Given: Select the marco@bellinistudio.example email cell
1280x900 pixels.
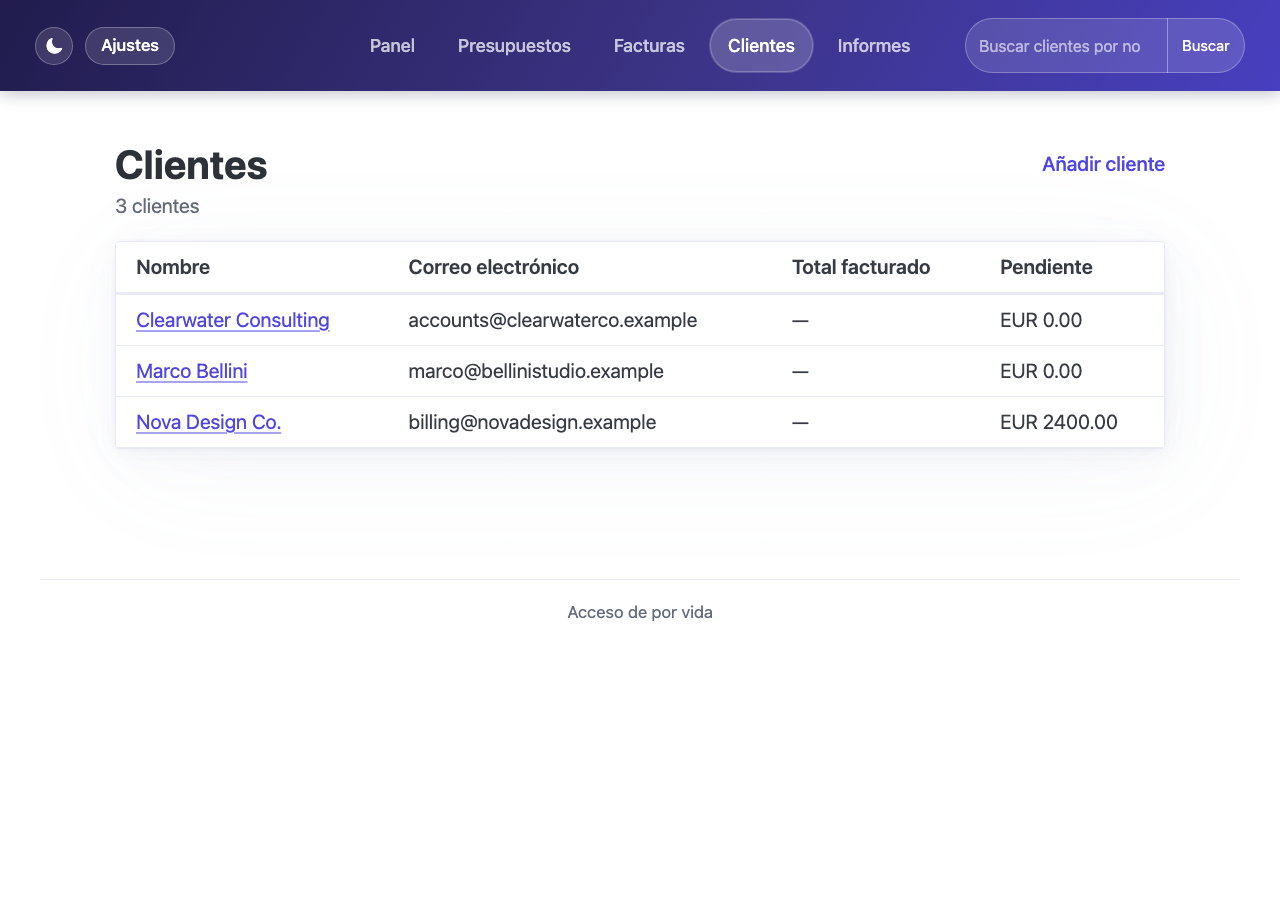Looking at the screenshot, I should [536, 371].
